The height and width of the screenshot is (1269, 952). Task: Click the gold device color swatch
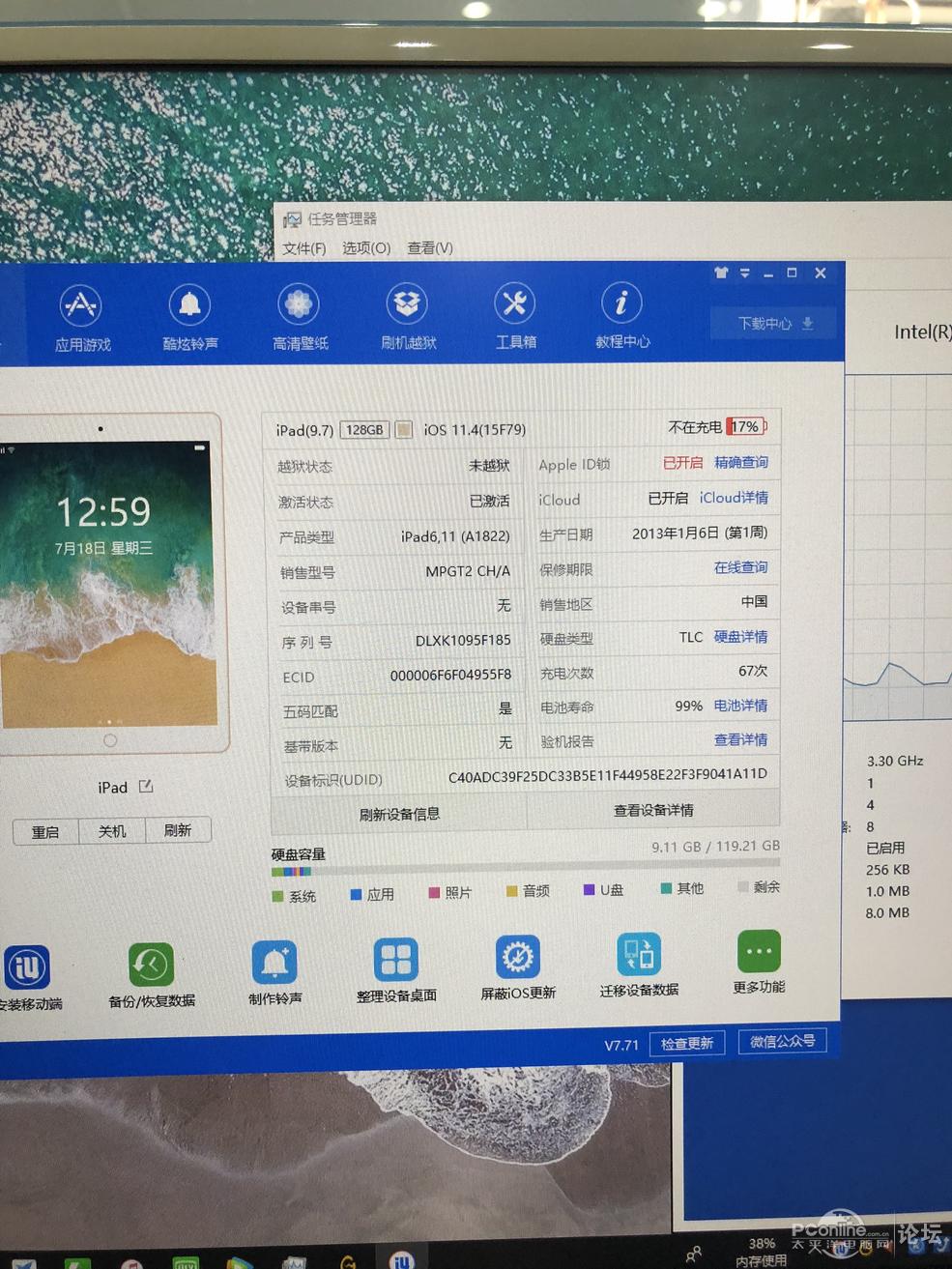[404, 429]
